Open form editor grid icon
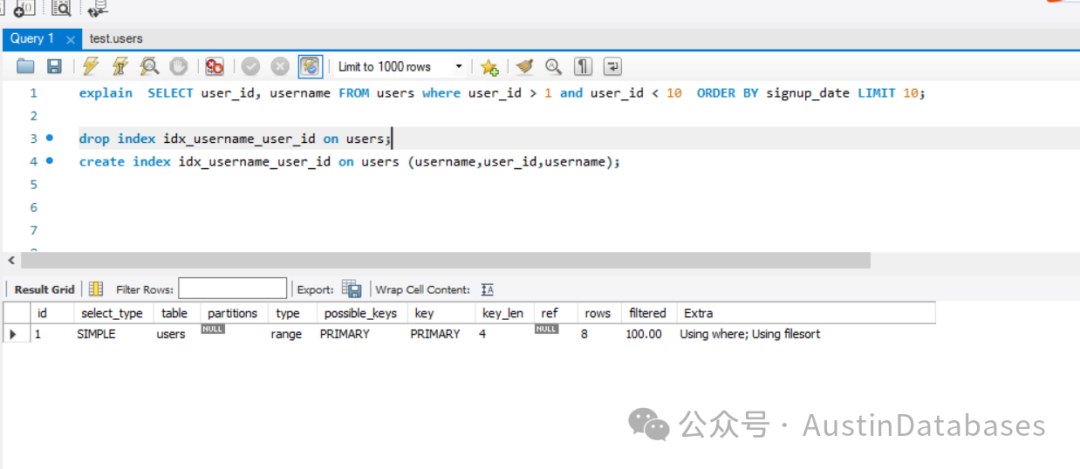 coord(96,289)
